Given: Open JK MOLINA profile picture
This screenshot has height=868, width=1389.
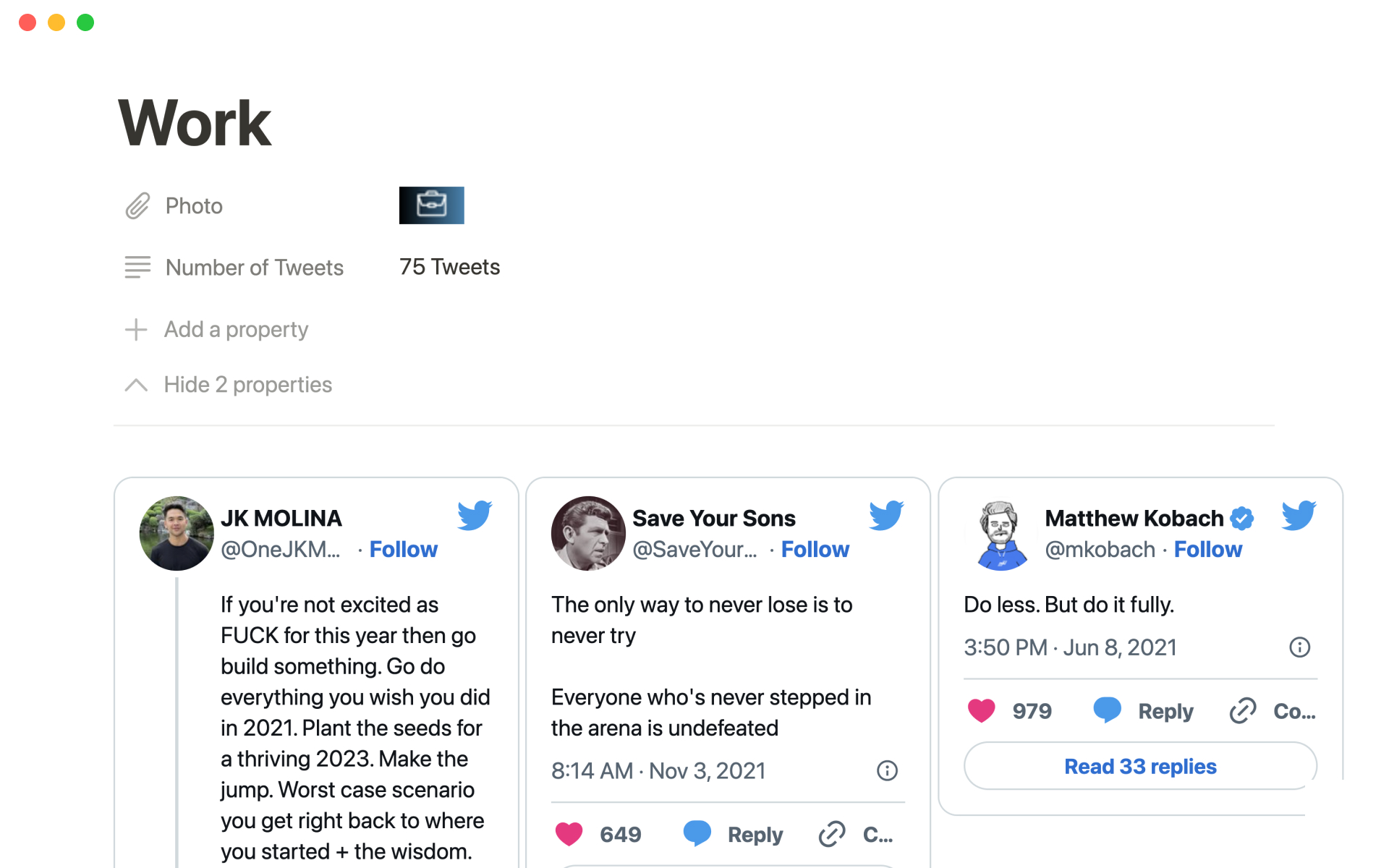Looking at the screenshot, I should [x=177, y=534].
